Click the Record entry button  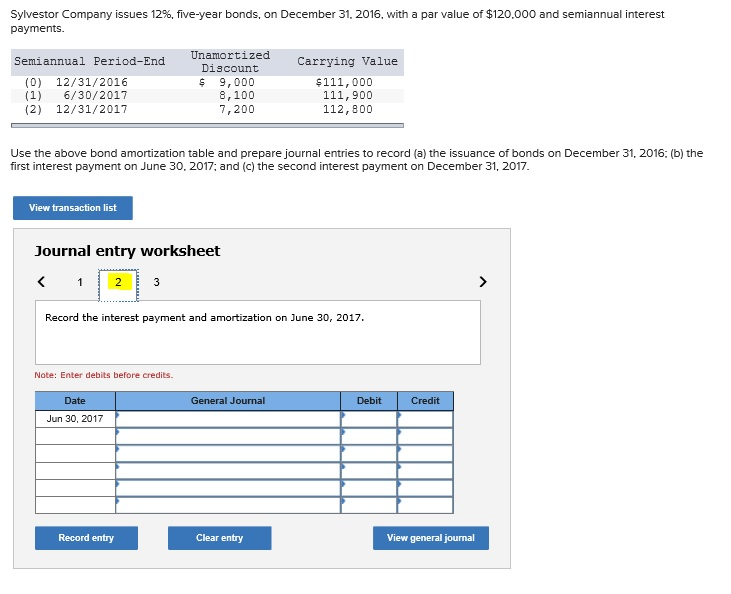click(86, 538)
